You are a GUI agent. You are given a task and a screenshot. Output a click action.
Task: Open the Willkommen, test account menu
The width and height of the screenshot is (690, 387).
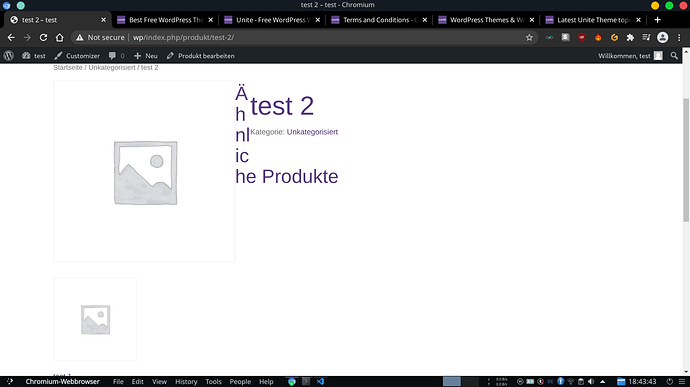630,56
